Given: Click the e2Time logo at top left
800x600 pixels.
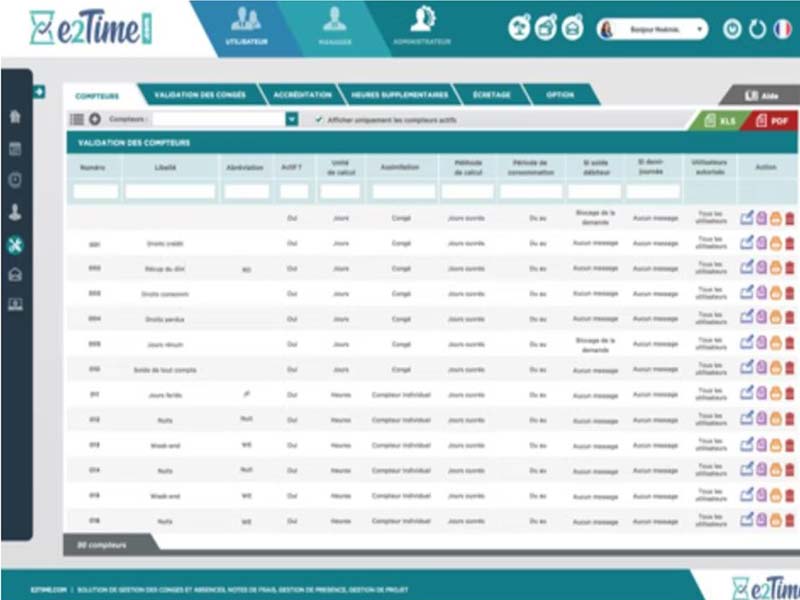Looking at the screenshot, I should click(90, 28).
